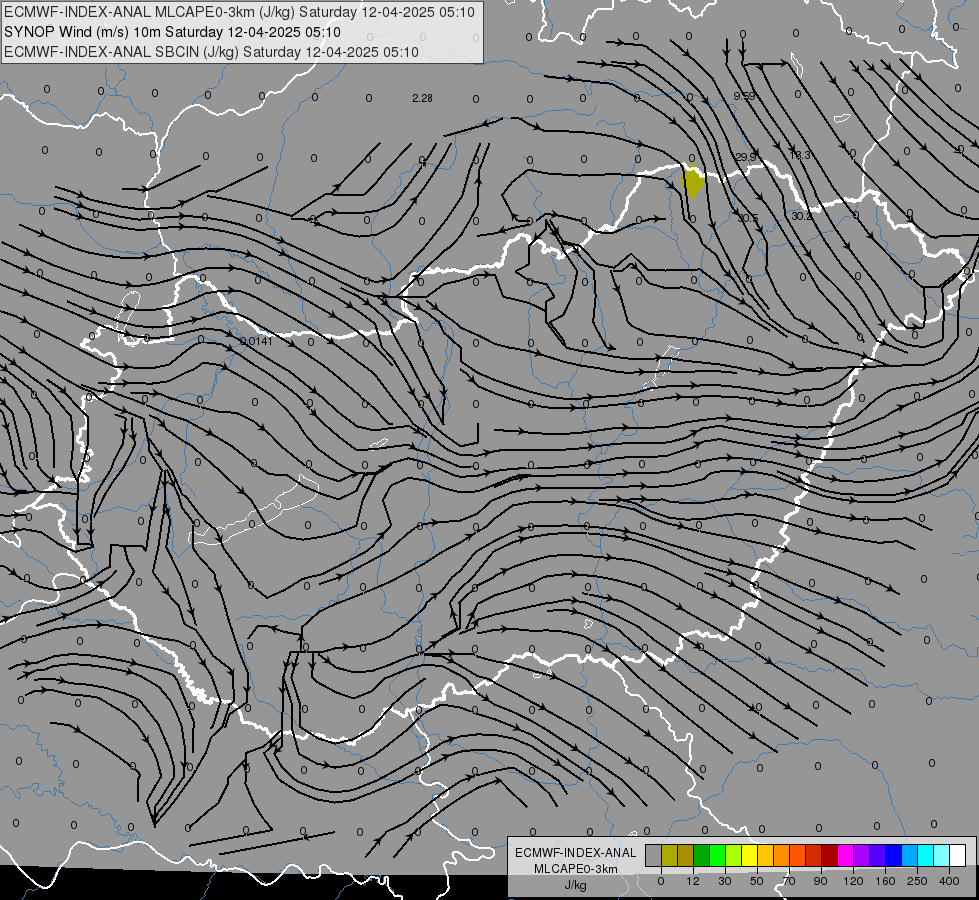Click the 0.0141 value on the map
This screenshot has width=979, height=900.
256,341
